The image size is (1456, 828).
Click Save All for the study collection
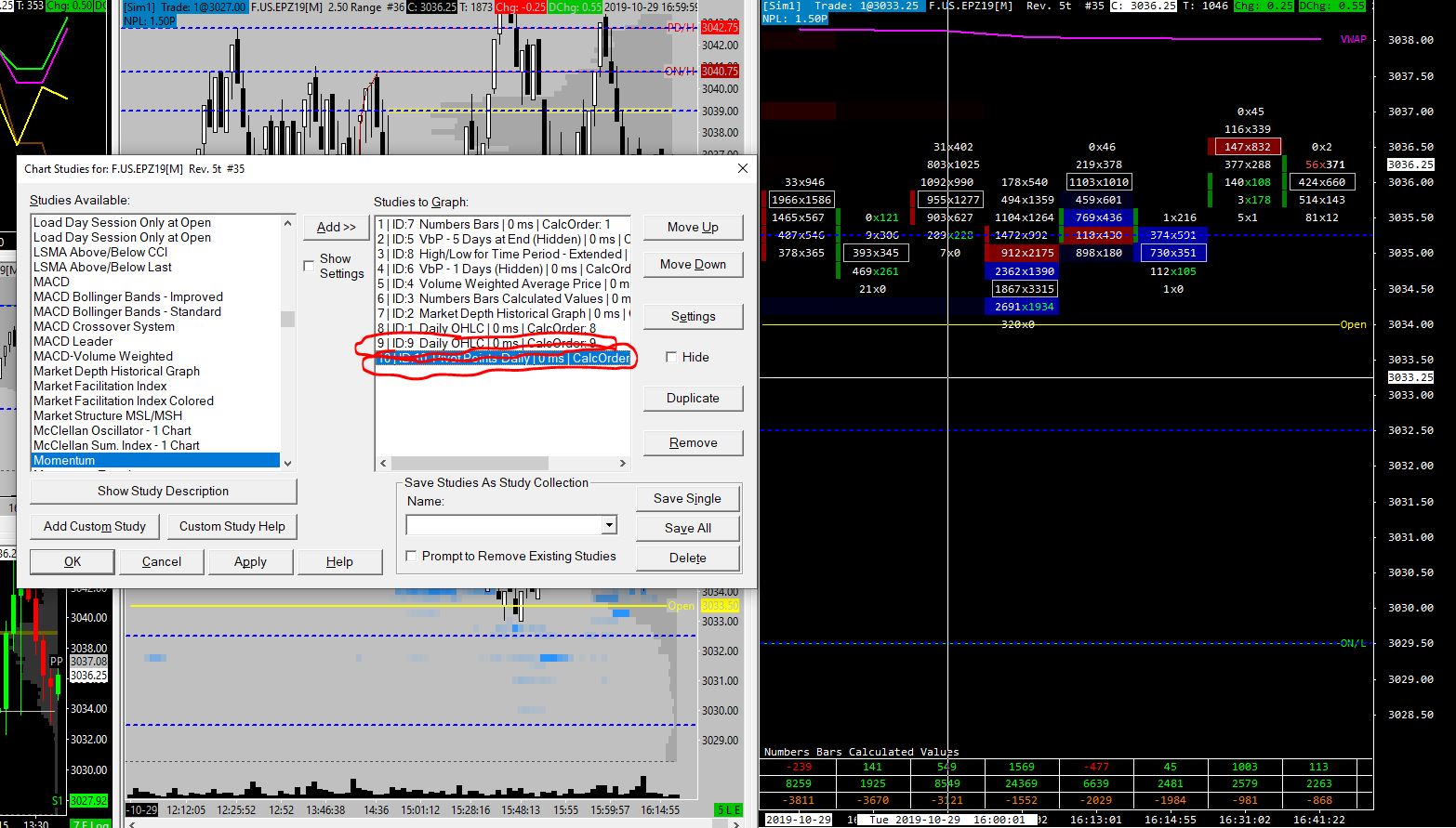(x=687, y=528)
